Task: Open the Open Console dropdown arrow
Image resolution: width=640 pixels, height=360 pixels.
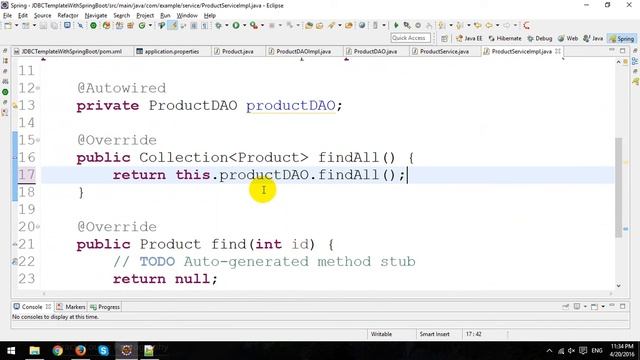Action: click(603, 307)
